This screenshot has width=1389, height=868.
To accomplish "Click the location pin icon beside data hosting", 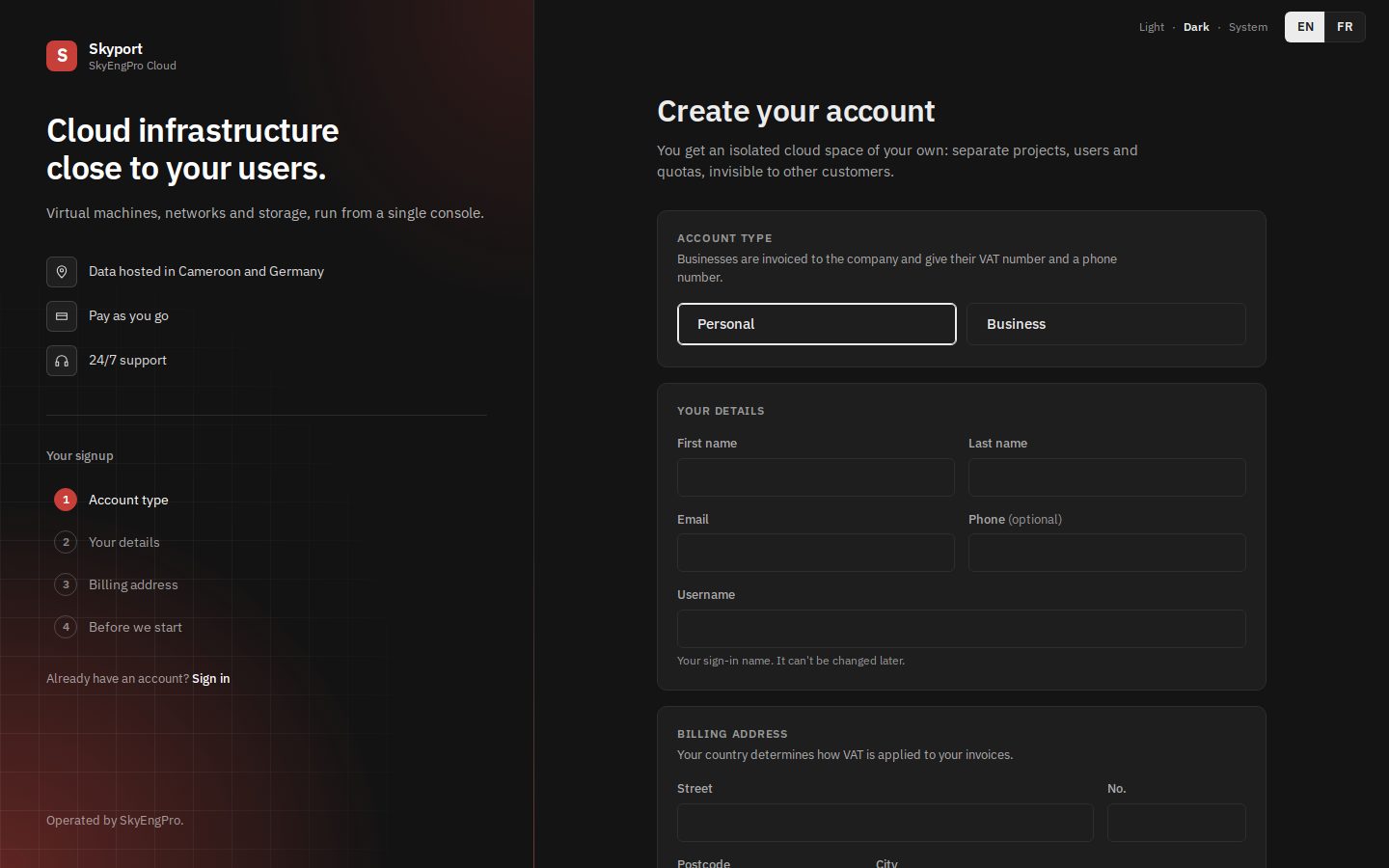I will coord(62,272).
